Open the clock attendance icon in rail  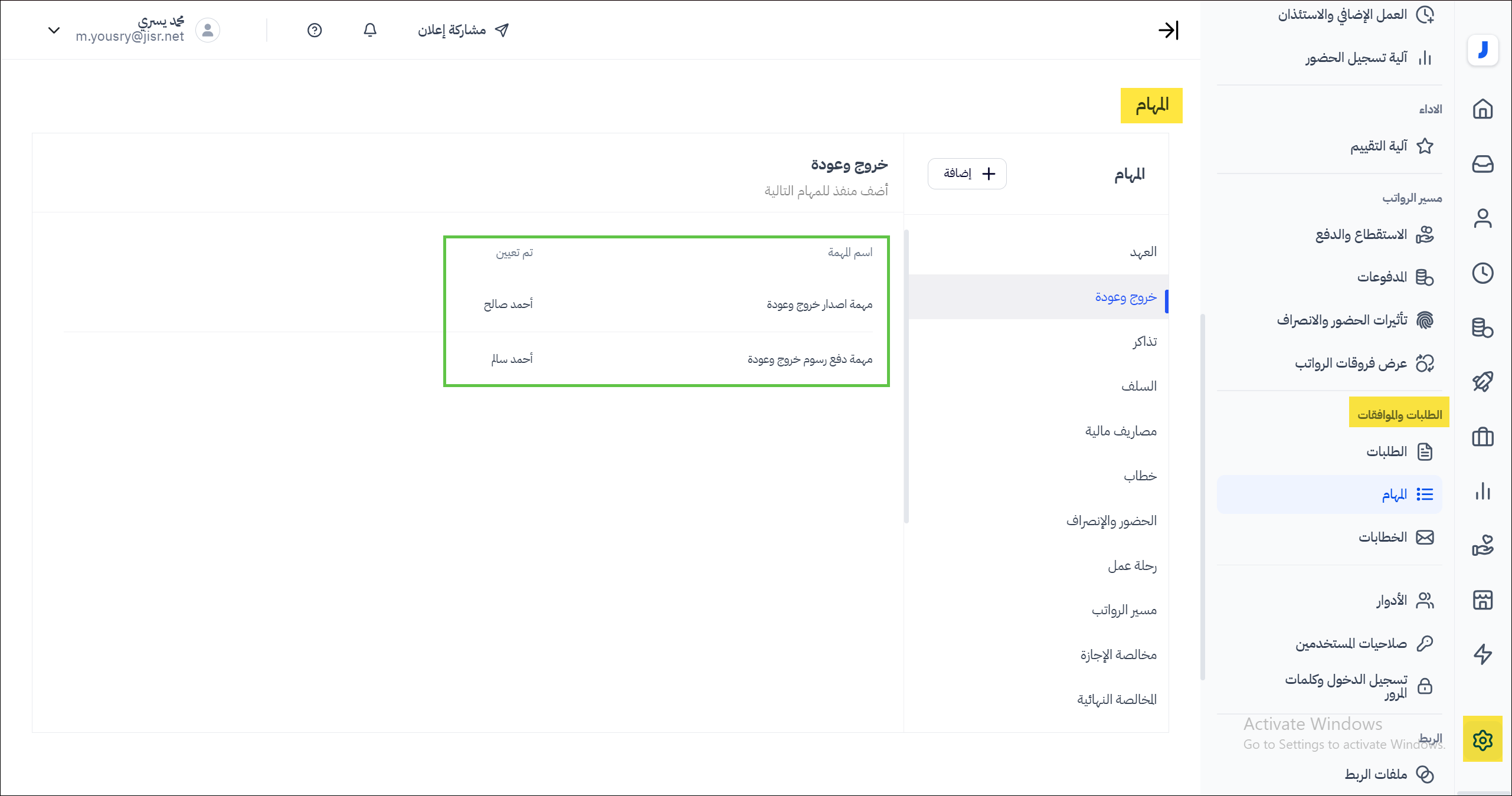[x=1482, y=273]
